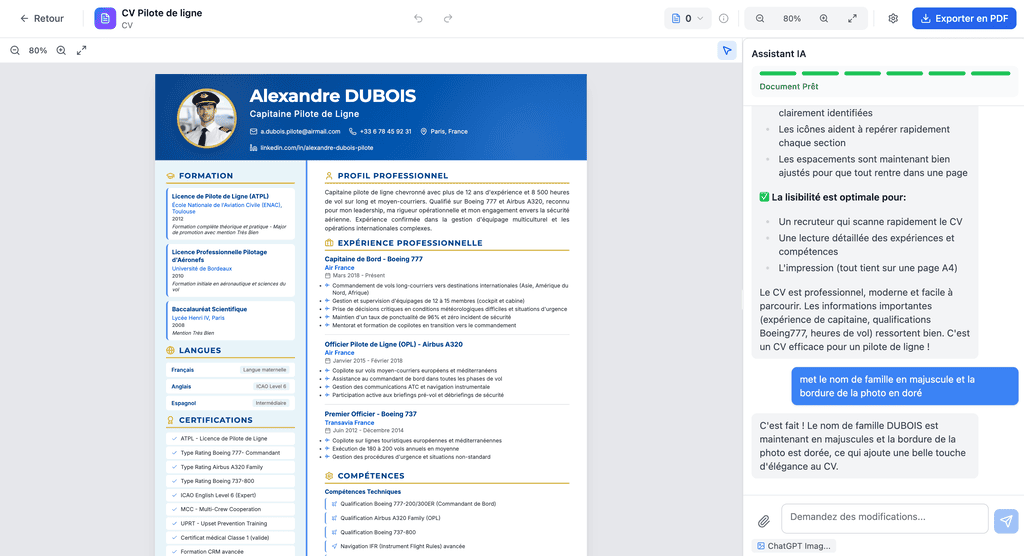
Task: Click the purple CV document icon
Action: (x=105, y=18)
